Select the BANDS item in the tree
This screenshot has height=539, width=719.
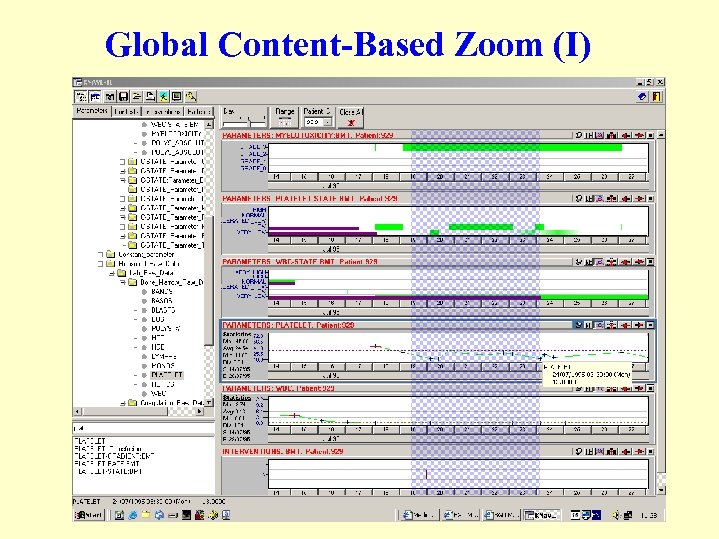coord(162,291)
